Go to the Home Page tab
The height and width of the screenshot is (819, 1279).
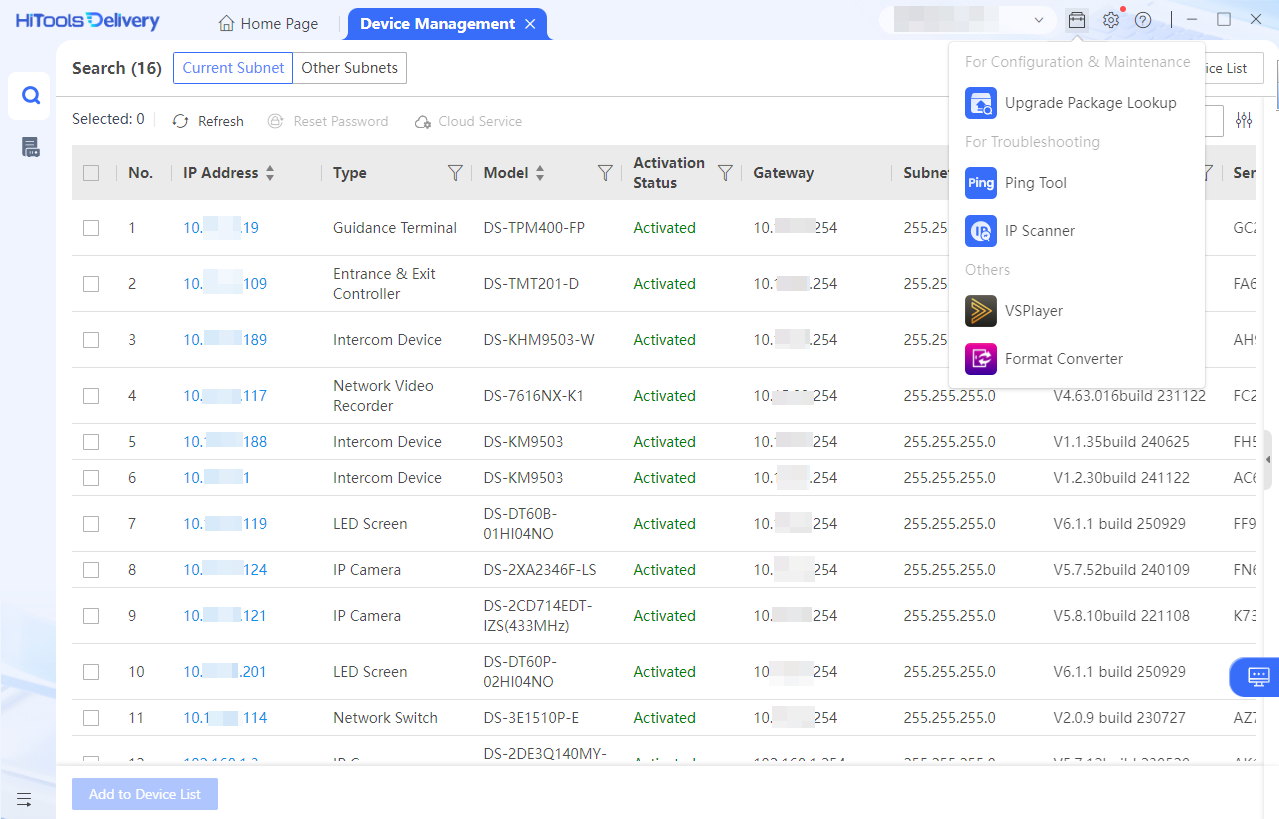click(x=268, y=23)
